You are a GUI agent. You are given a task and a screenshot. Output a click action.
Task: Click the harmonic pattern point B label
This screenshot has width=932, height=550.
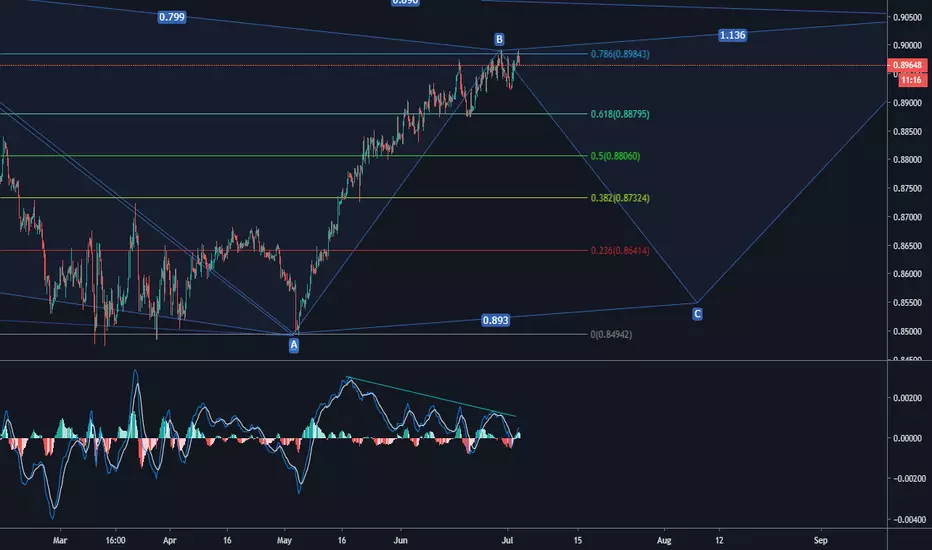499,39
